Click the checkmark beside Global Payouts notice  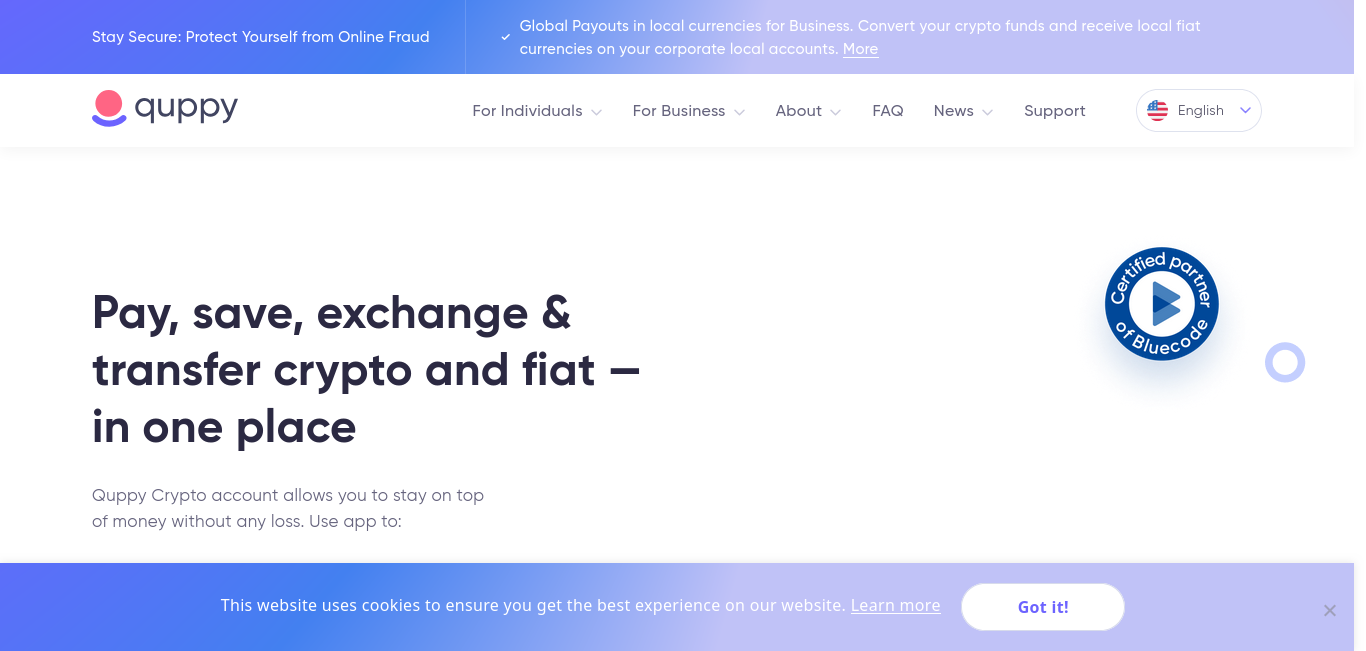click(x=506, y=37)
